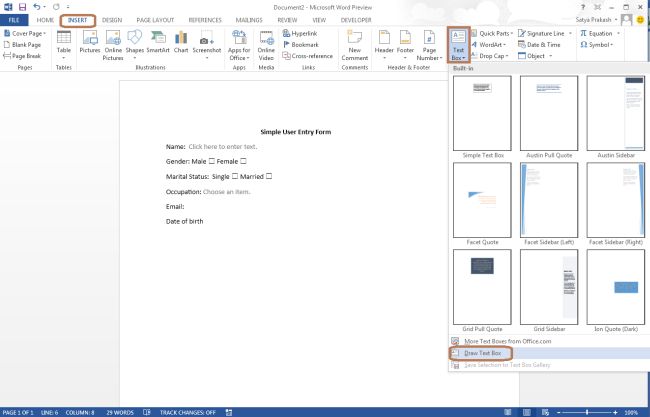Click the 29 WORDS count in status bar

[x=120, y=412]
